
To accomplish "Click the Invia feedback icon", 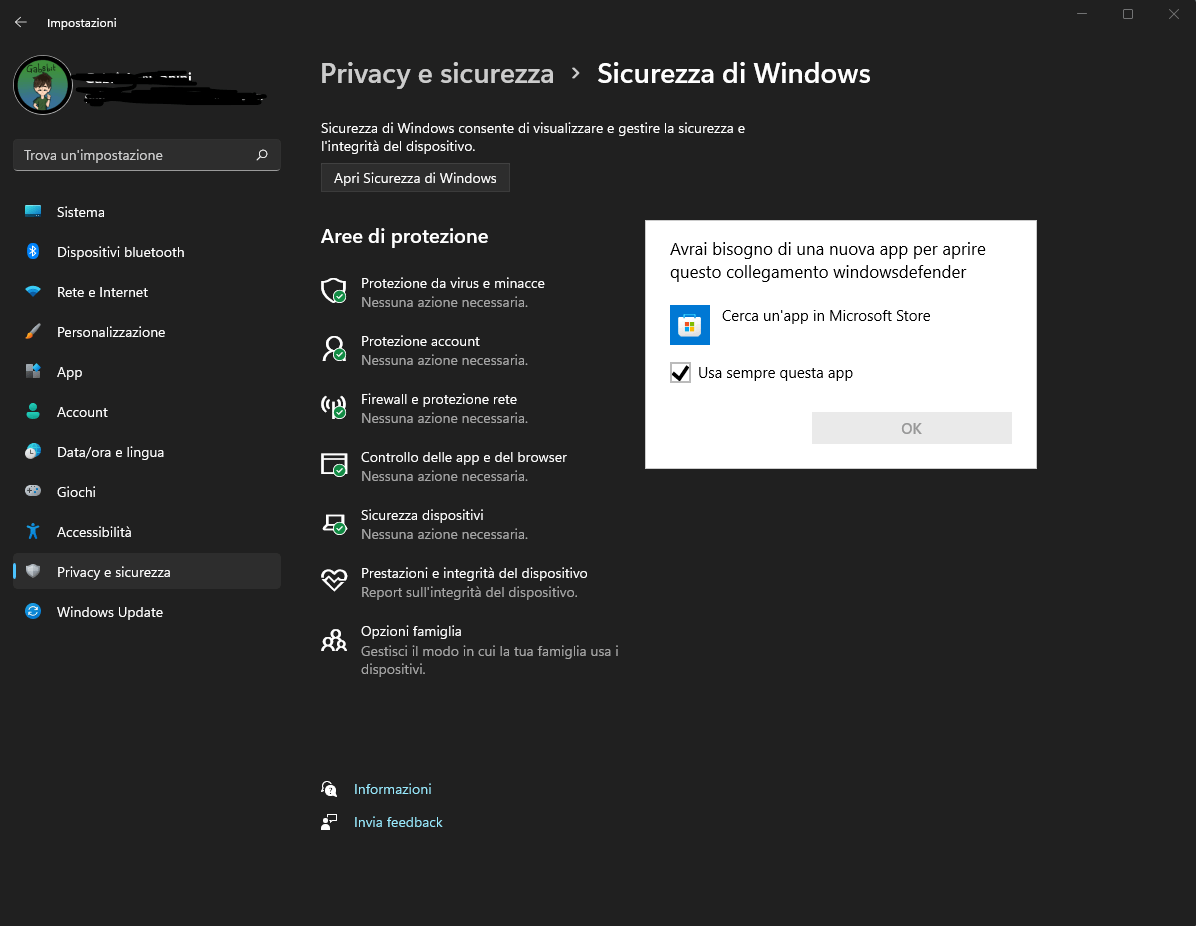I will click(329, 822).
